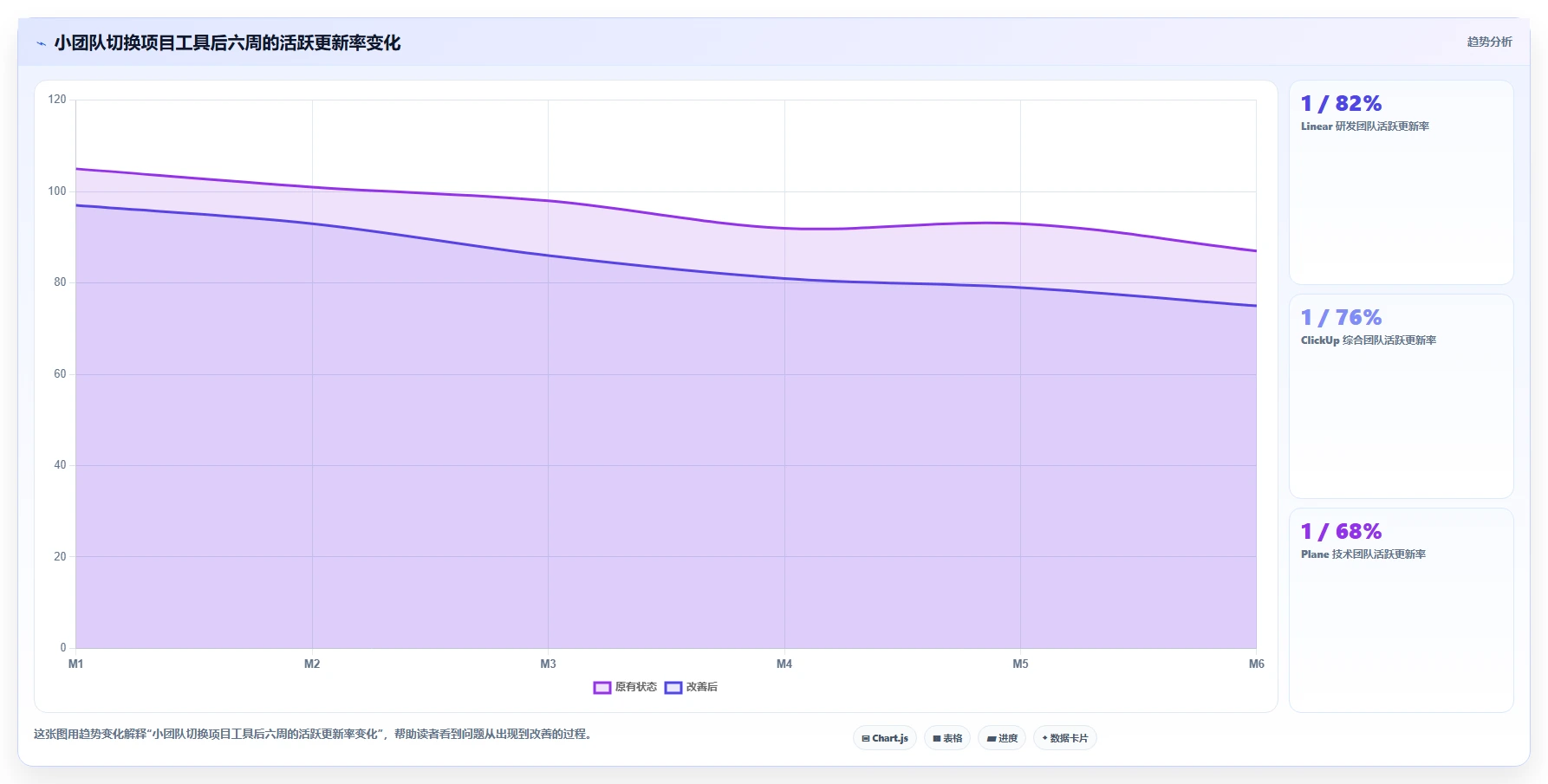Open the Chart.js tag
Viewport: 1548px width, 784px height.
[x=885, y=738]
